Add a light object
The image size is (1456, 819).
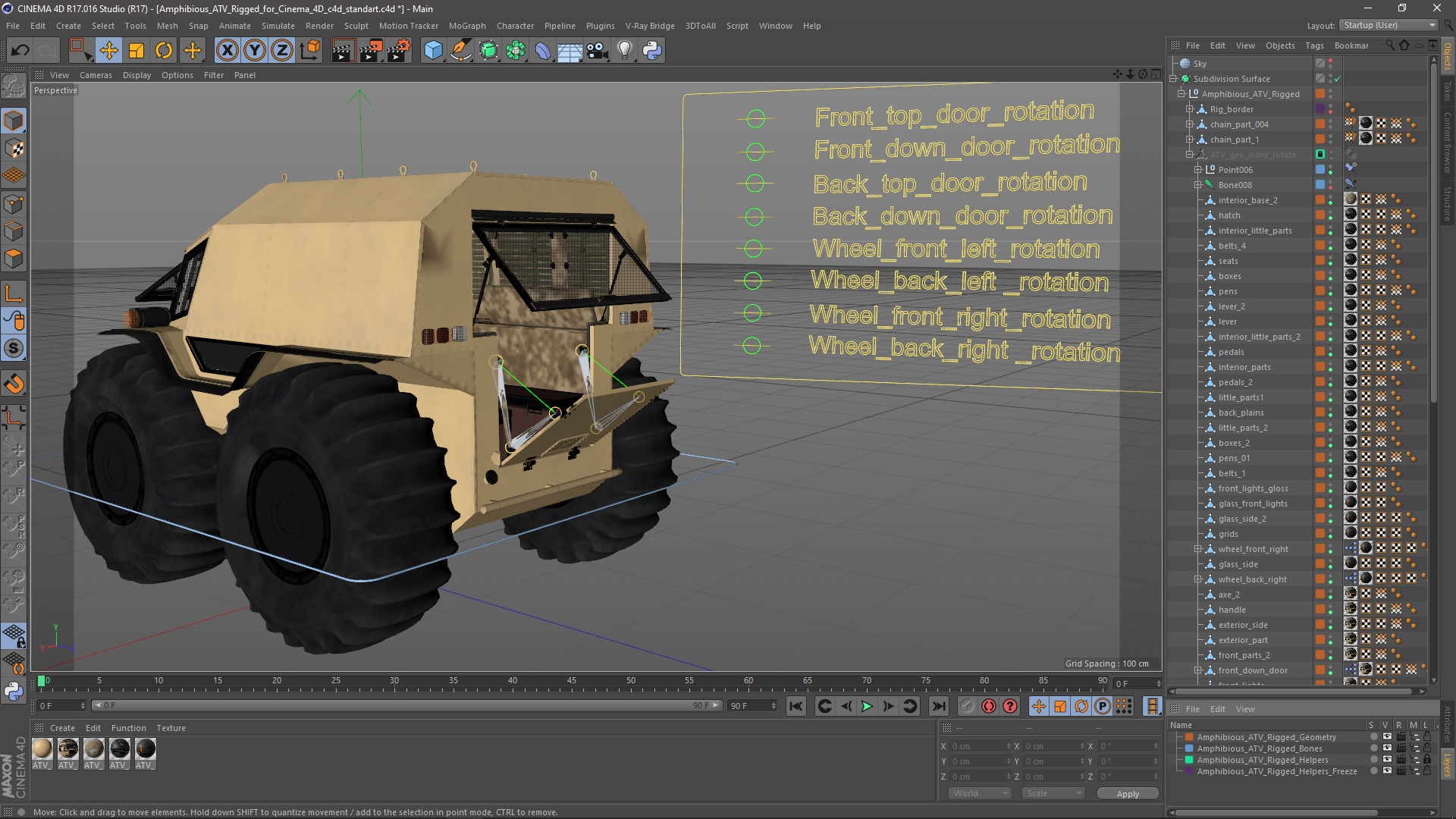tap(624, 51)
